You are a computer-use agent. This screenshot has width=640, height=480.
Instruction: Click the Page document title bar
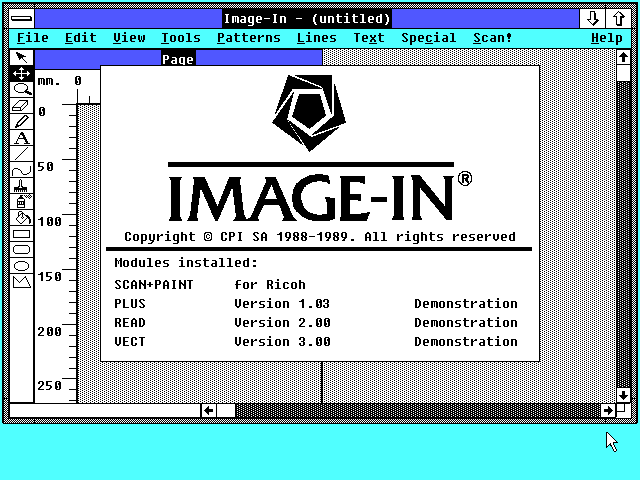(x=178, y=58)
